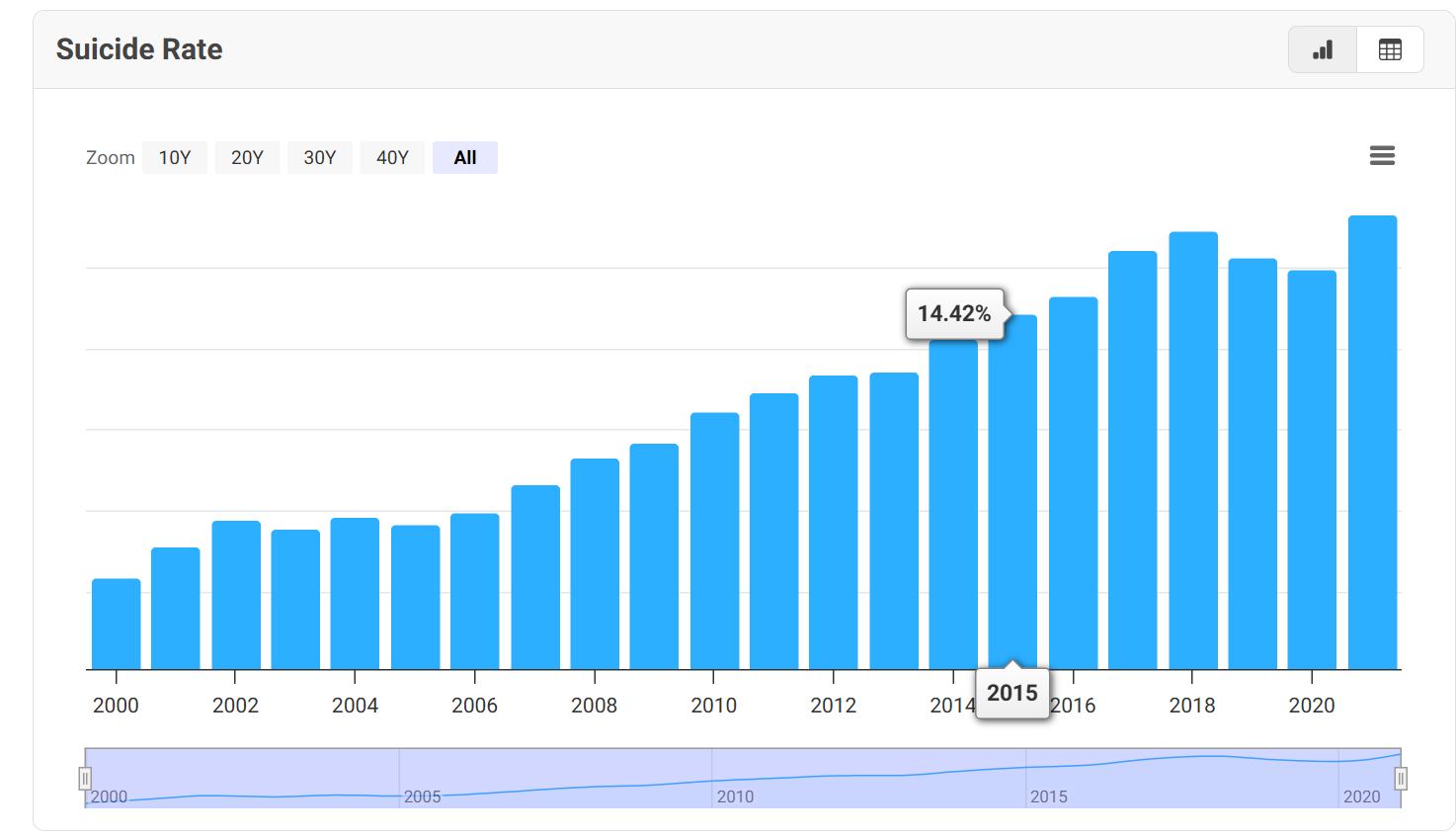
Task: Click the 2010 bar in chart
Action: pyautogui.click(x=715, y=542)
